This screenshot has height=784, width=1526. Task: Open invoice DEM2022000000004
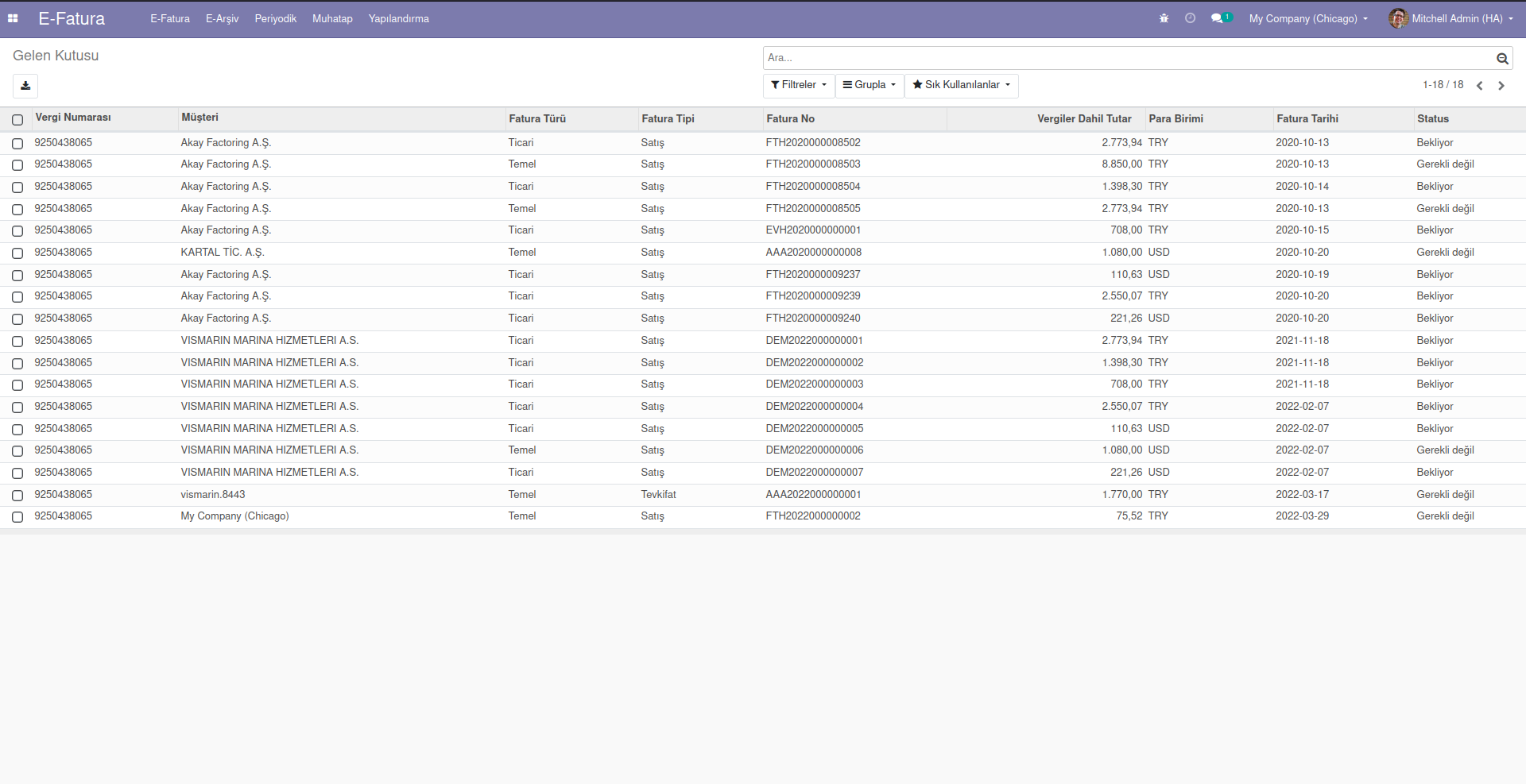pyautogui.click(x=815, y=407)
